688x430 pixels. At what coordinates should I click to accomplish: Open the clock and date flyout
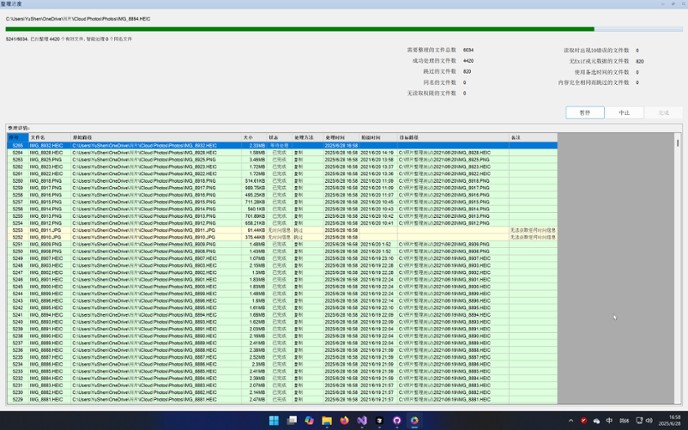point(668,421)
